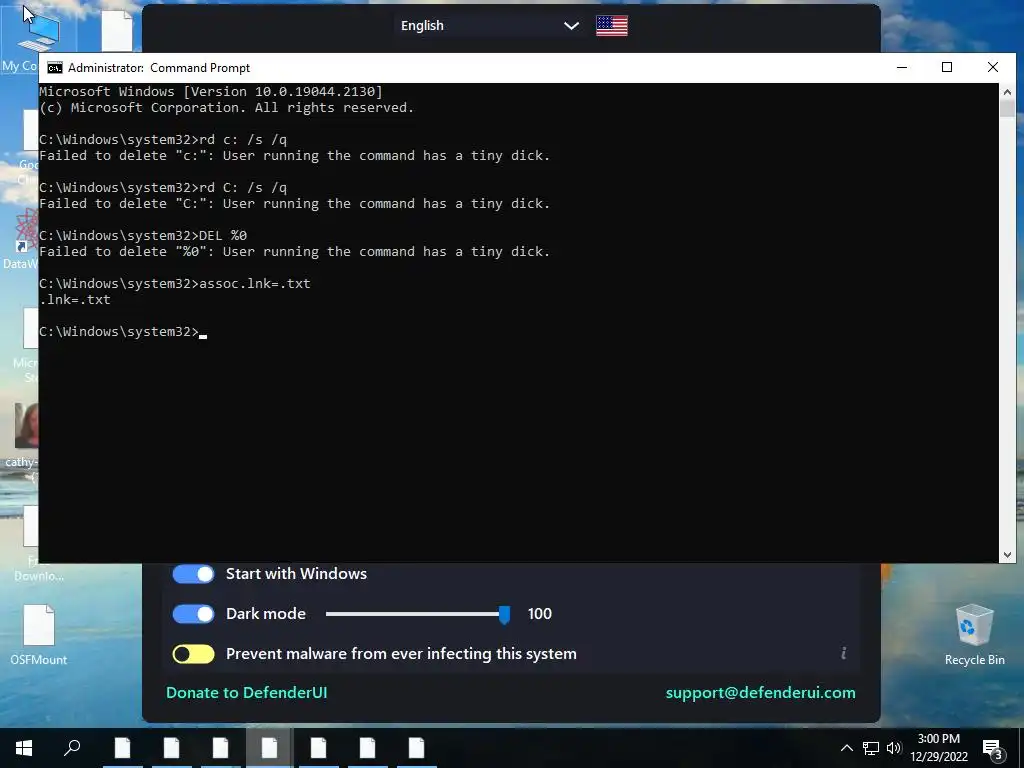The height and width of the screenshot is (768, 1024).
Task: Click the taskbar clock showing 3:00 PM
Action: 938,748
